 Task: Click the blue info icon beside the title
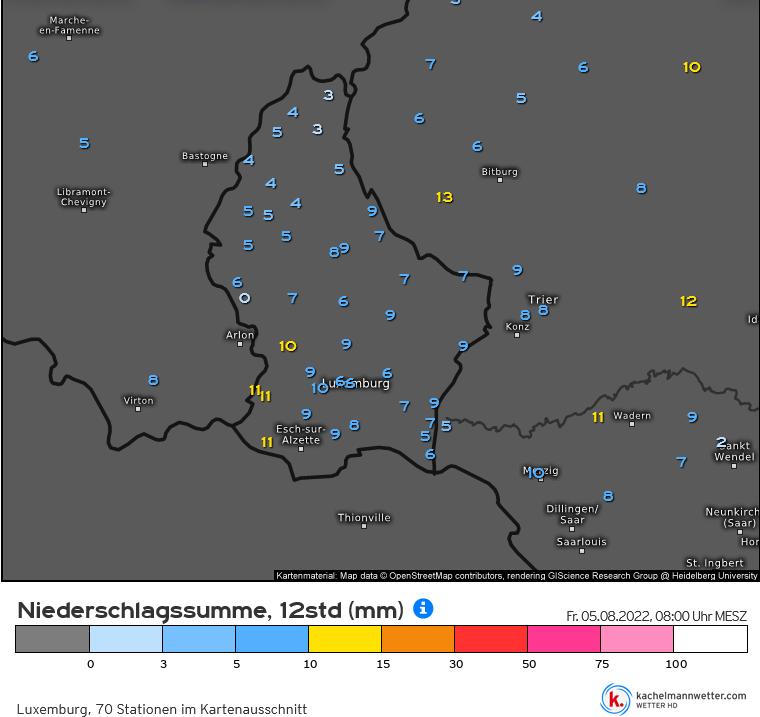pos(423,608)
